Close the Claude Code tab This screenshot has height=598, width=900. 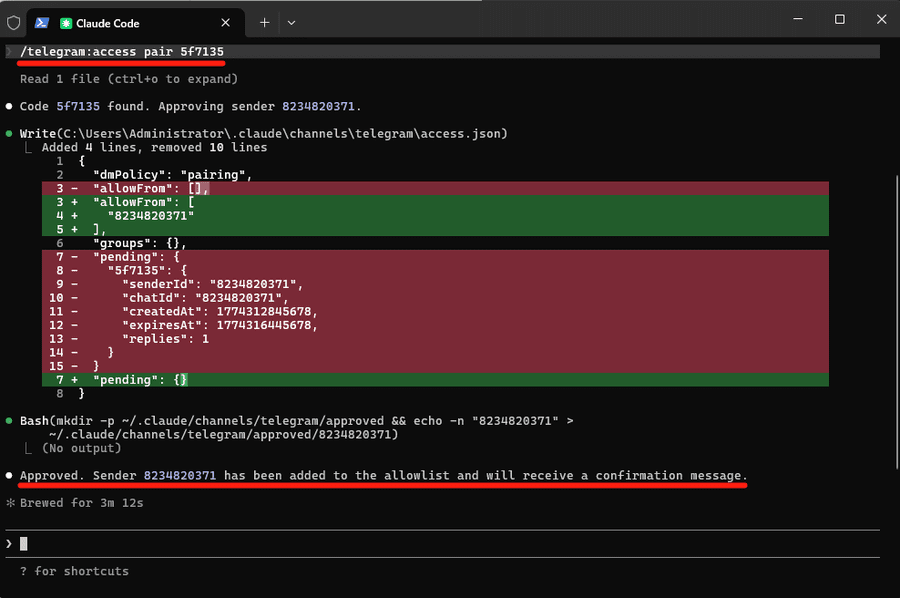226,23
